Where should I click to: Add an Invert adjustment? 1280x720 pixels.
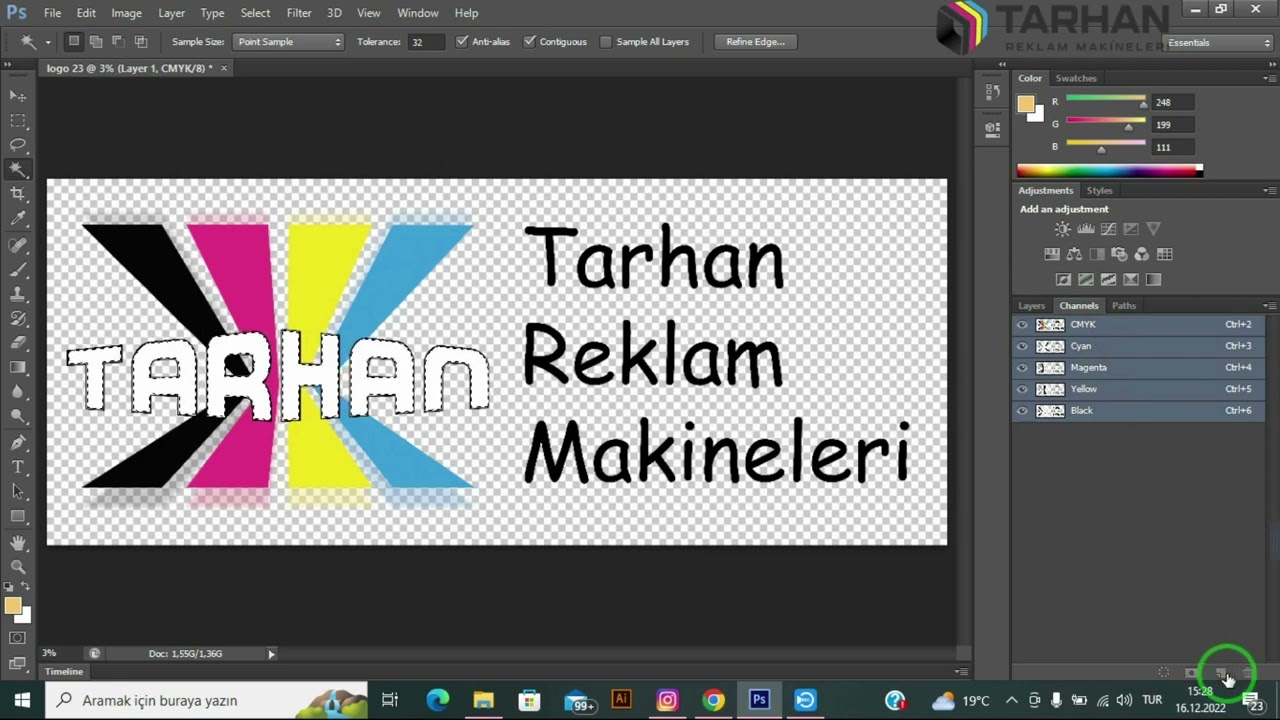(x=1063, y=279)
